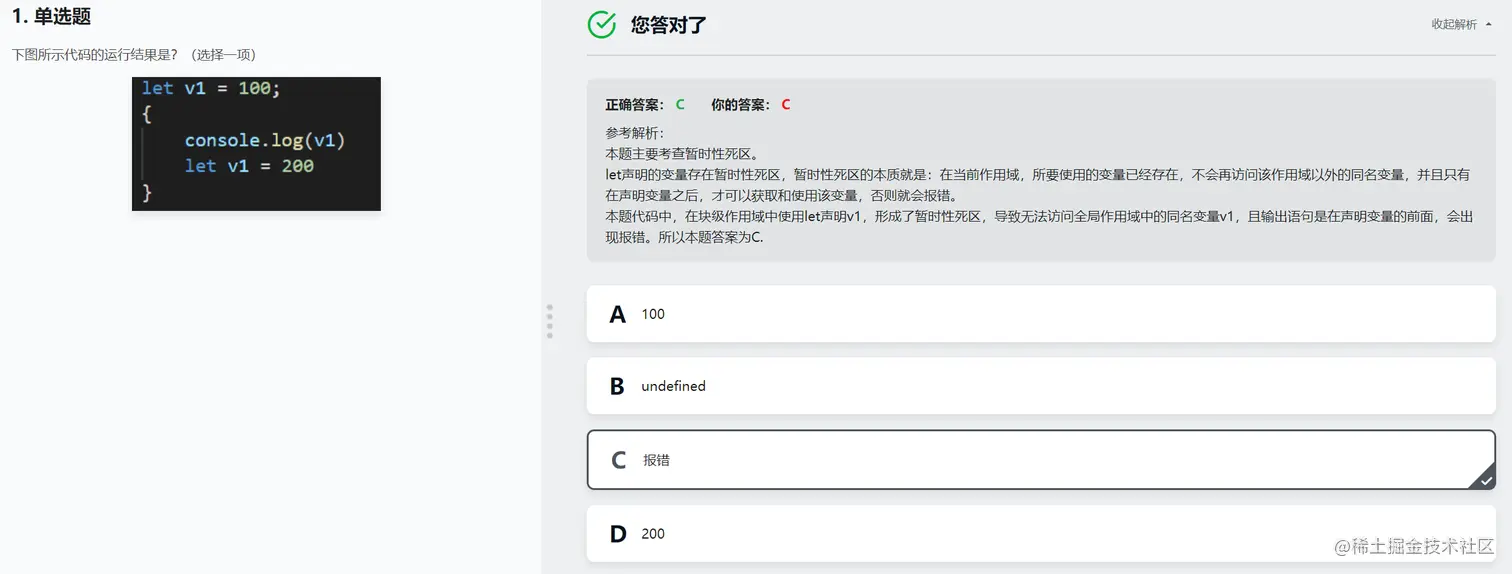Select answer text 200

click(653, 534)
